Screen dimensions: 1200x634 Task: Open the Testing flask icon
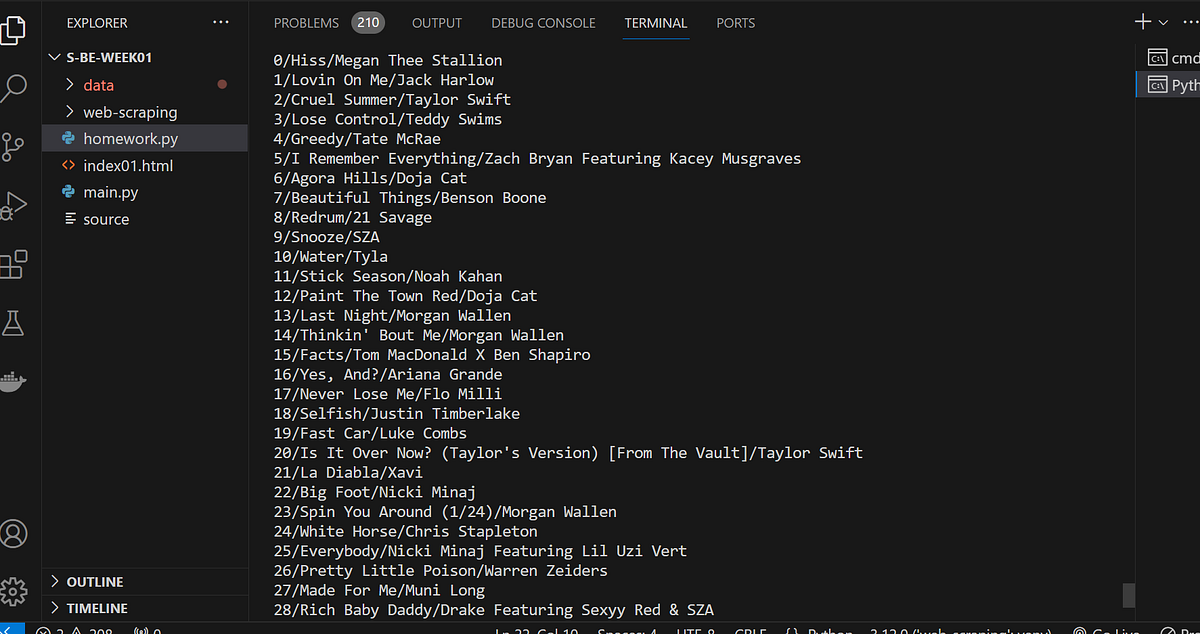point(14,322)
